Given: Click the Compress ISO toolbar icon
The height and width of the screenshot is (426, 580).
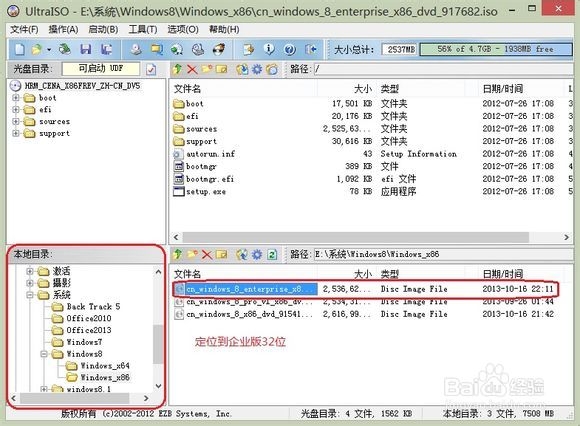Looking at the screenshot, I should point(248,49).
